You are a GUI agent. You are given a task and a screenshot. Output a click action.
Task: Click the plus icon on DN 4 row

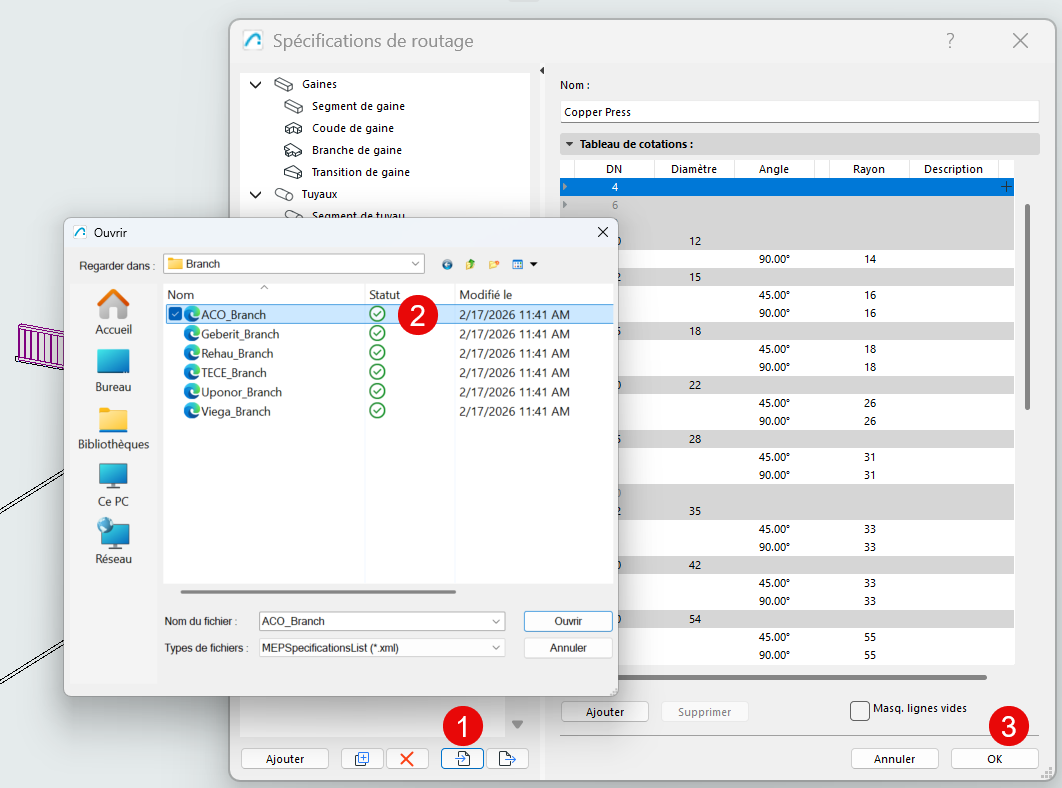point(1006,186)
